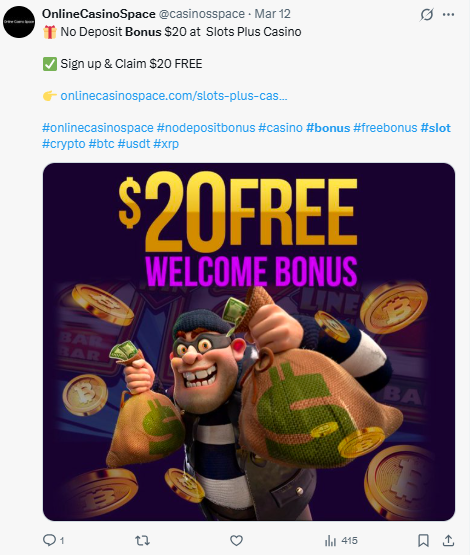Bookmark this Slots Plus Casino post
The image size is (474, 555).
[423, 540]
